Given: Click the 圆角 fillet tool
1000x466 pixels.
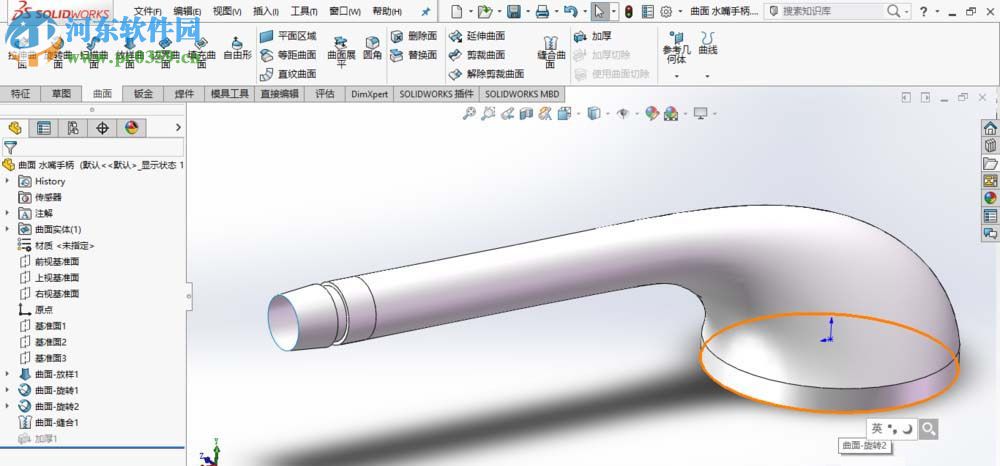Looking at the screenshot, I should [x=372, y=48].
